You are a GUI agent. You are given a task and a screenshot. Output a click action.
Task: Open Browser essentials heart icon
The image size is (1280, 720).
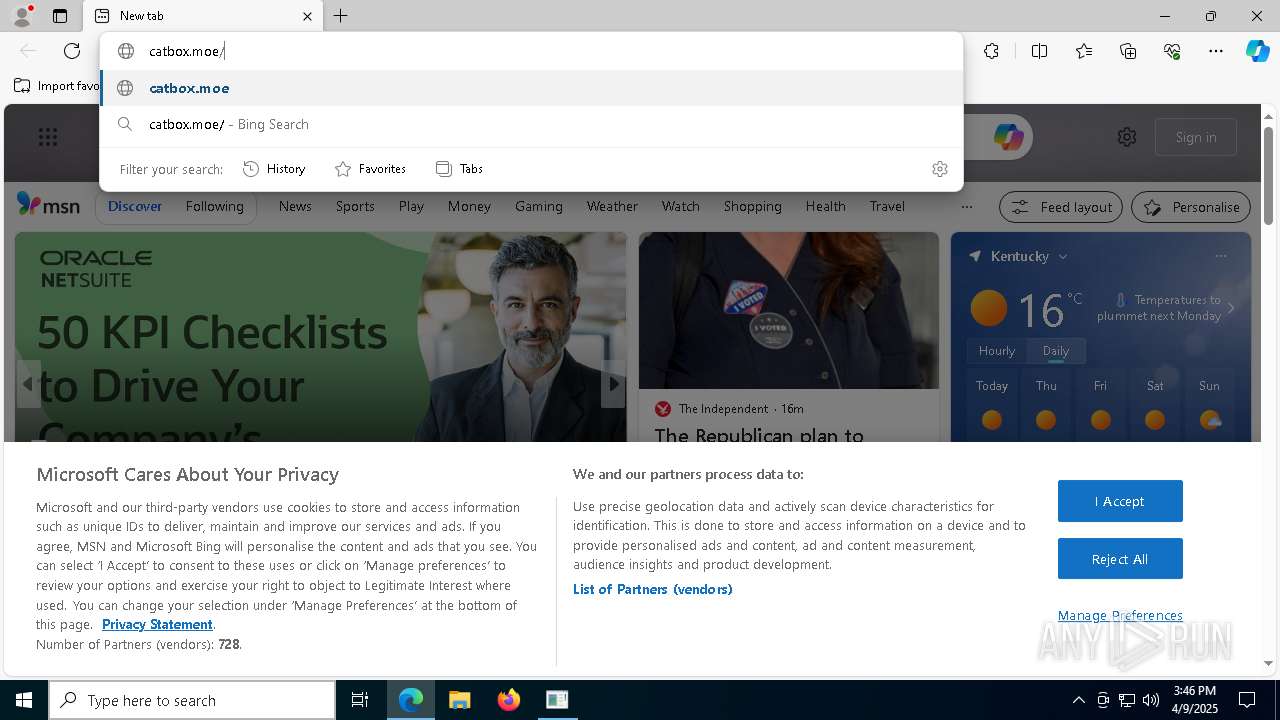[1172, 51]
